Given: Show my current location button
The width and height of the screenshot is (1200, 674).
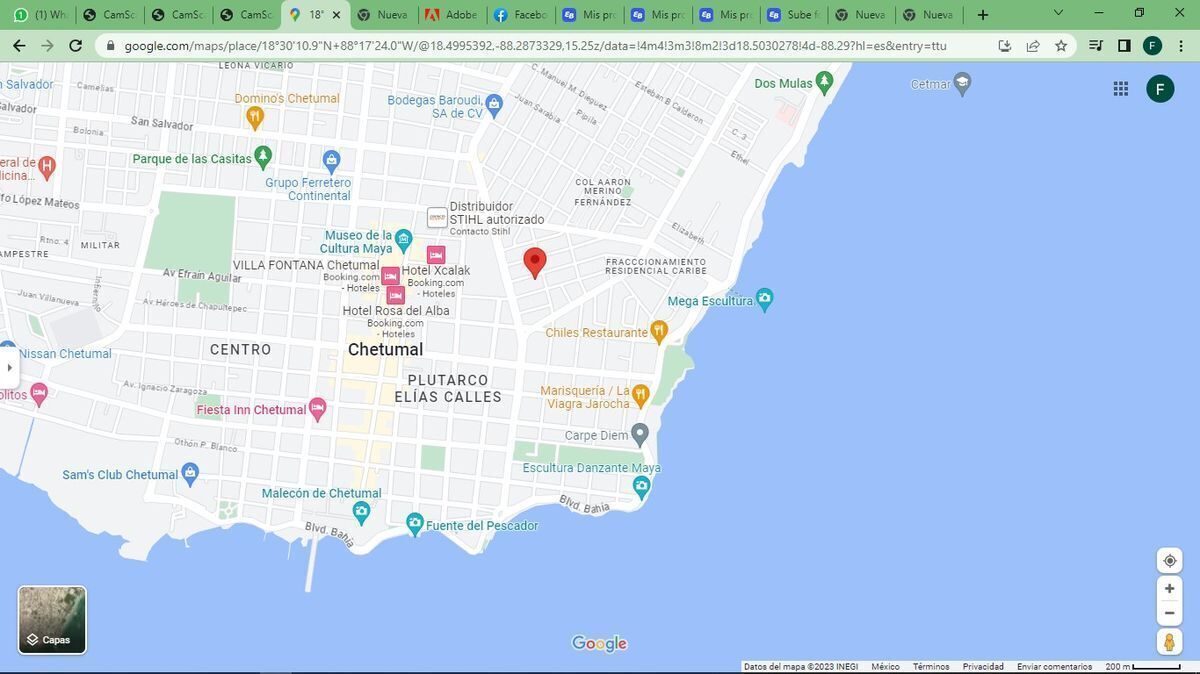Looking at the screenshot, I should click(x=1169, y=560).
